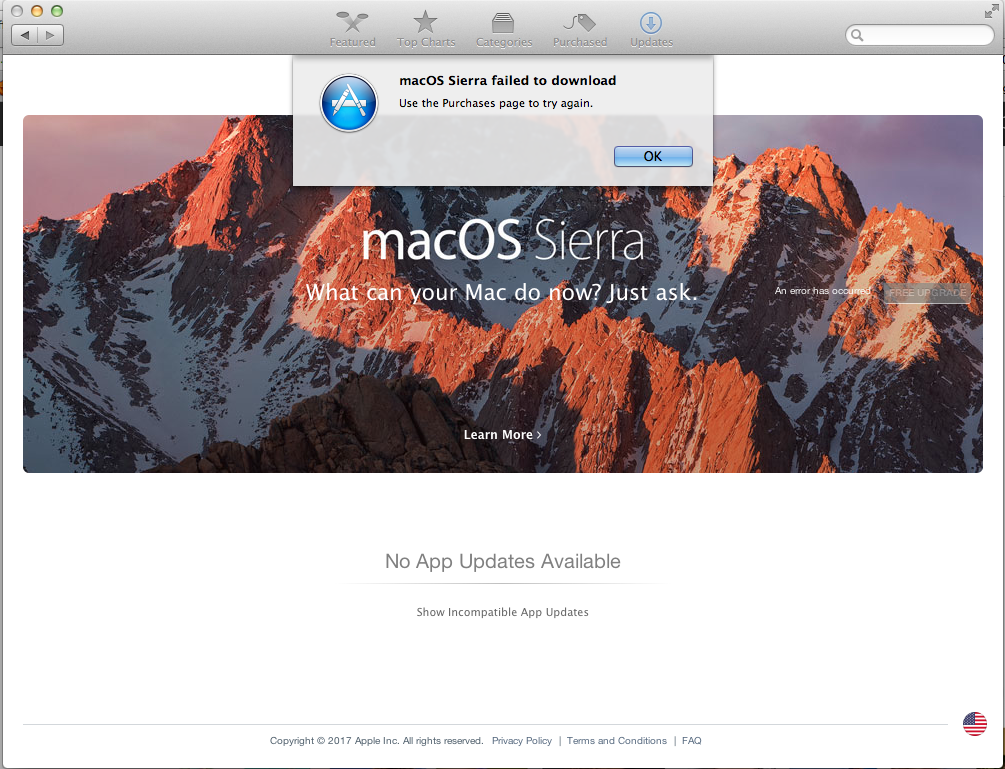
Task: Open the Privacy Policy link
Action: point(522,741)
